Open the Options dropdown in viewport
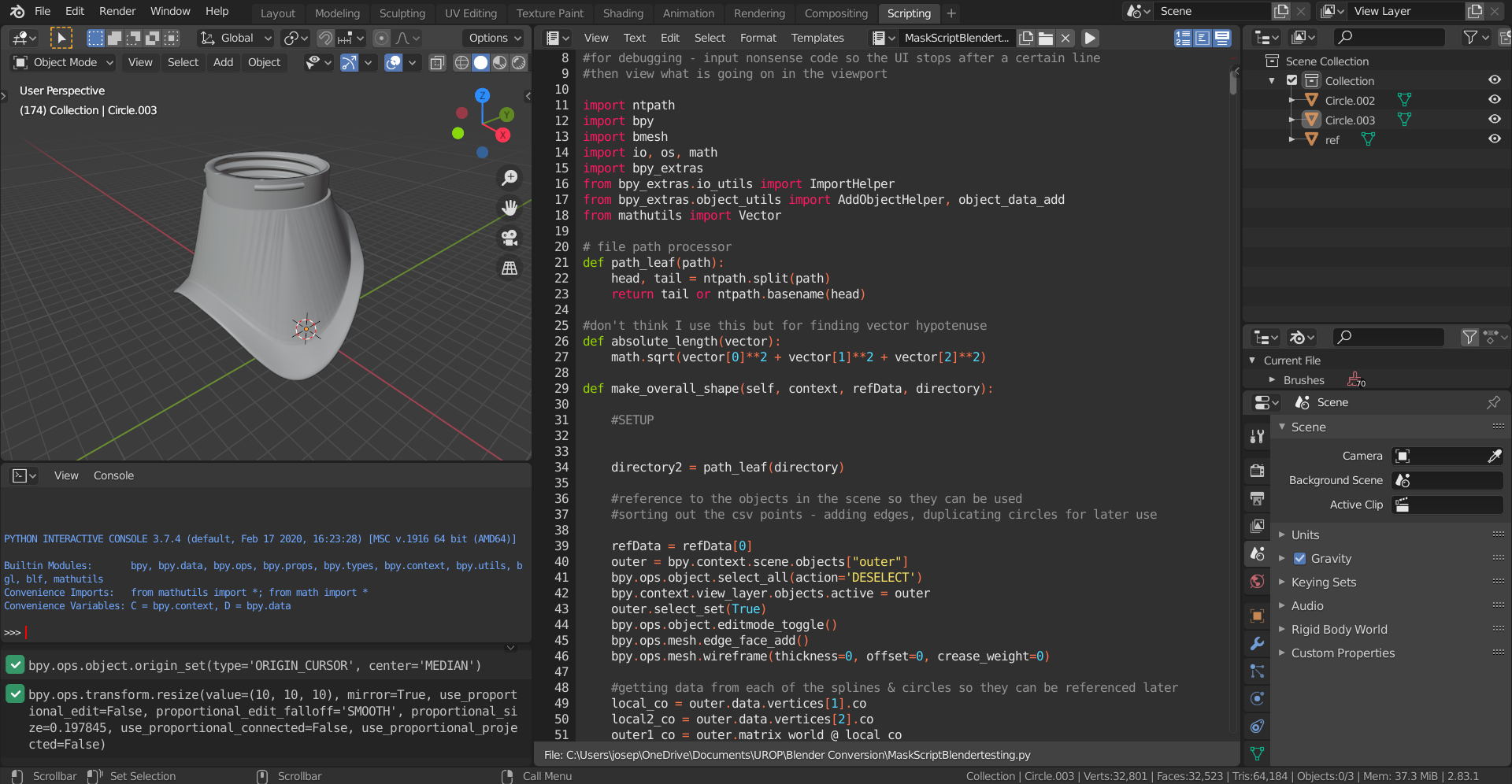 click(x=494, y=38)
